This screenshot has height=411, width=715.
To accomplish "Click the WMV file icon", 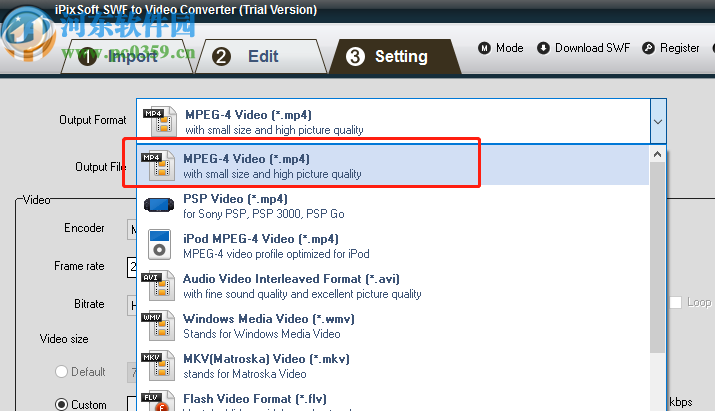I will coord(158,326).
